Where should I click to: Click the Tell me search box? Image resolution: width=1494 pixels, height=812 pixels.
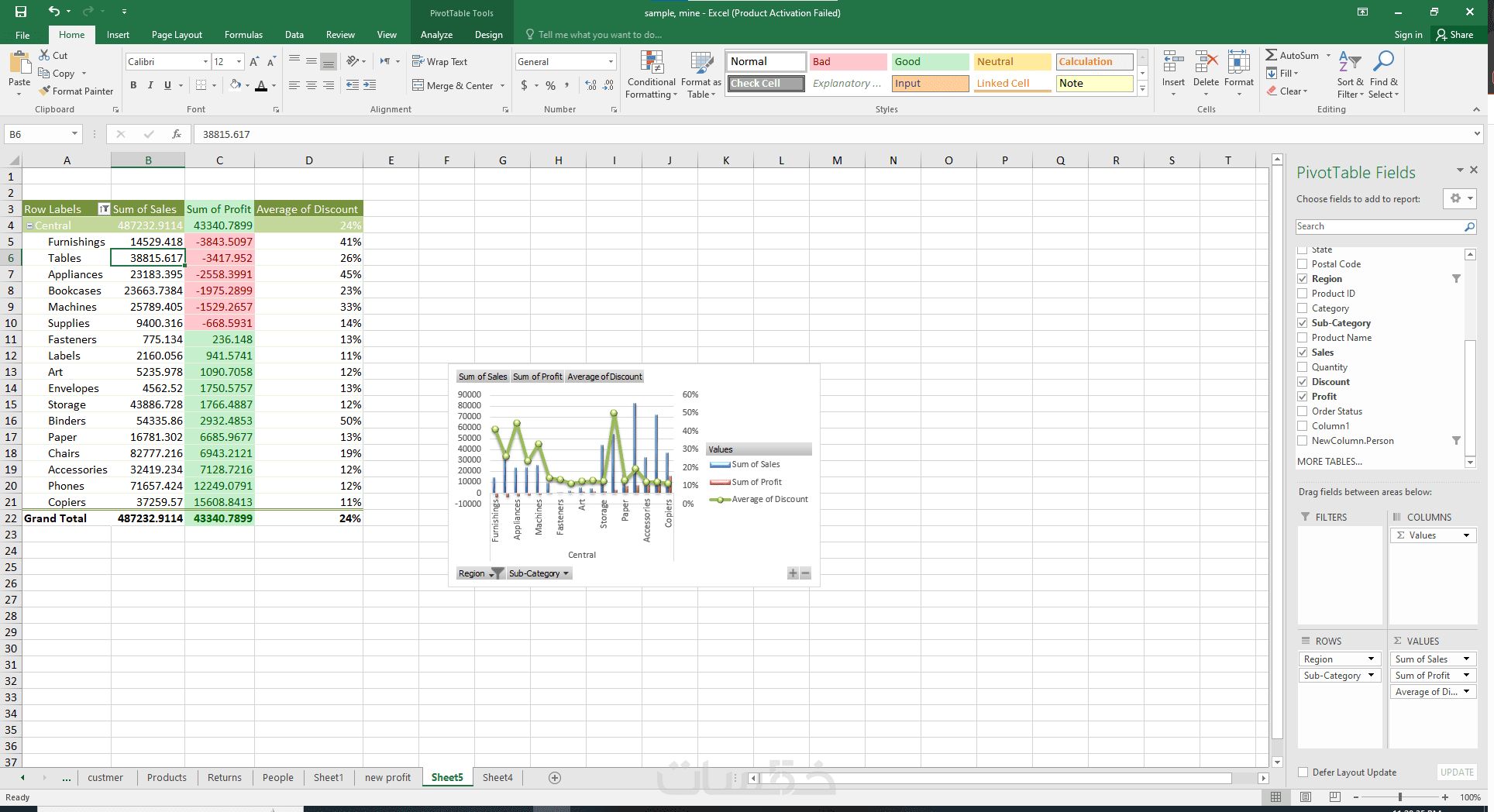593,35
